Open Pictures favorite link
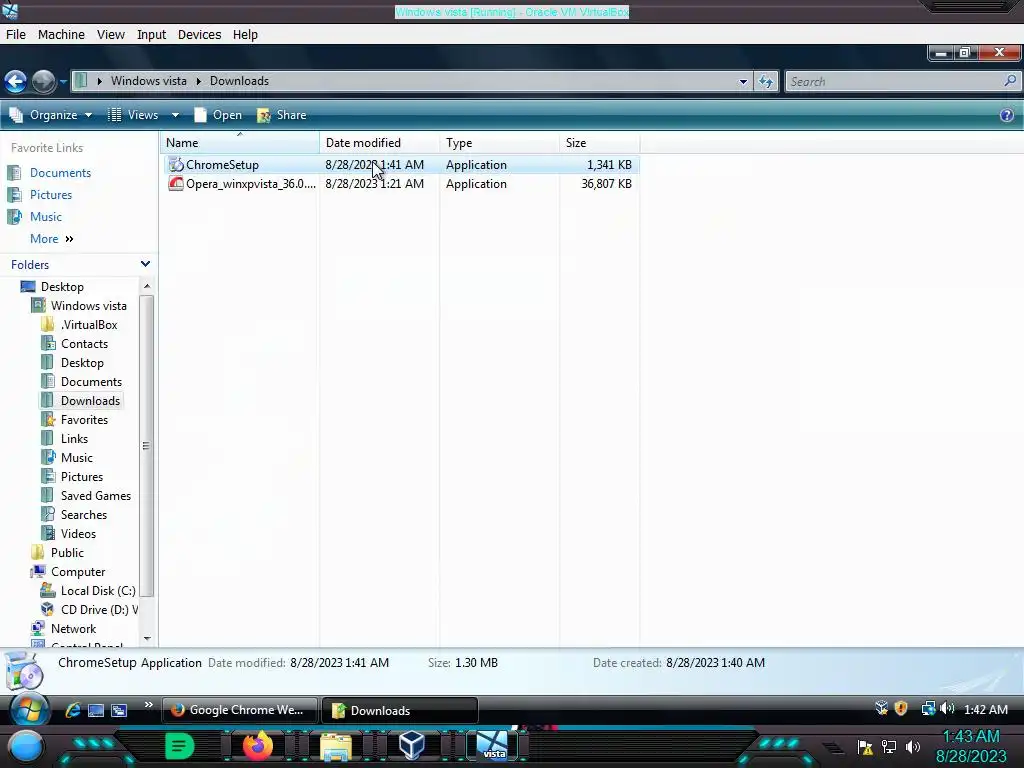The width and height of the screenshot is (1024, 768). click(x=51, y=195)
